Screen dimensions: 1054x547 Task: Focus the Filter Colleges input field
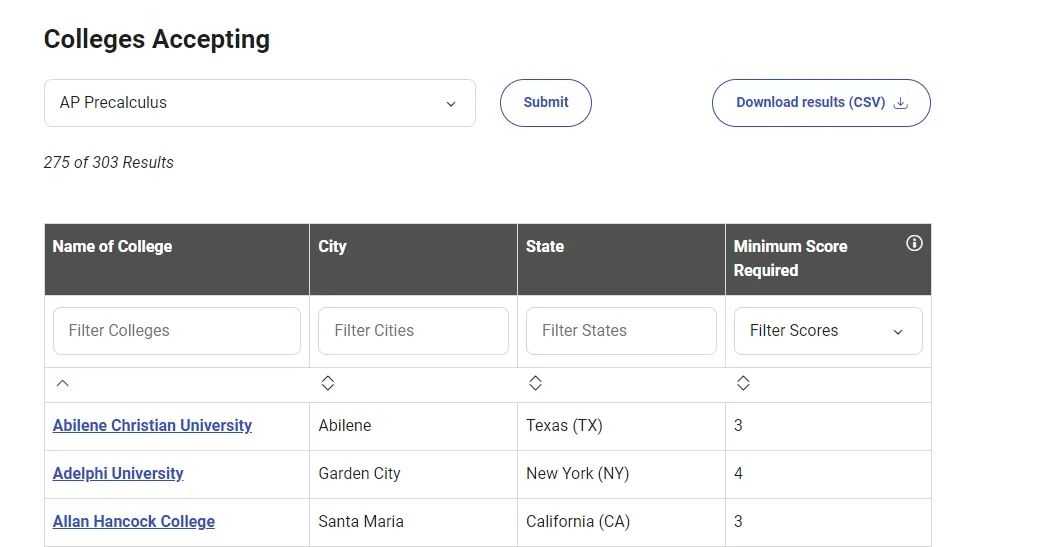[x=176, y=331]
